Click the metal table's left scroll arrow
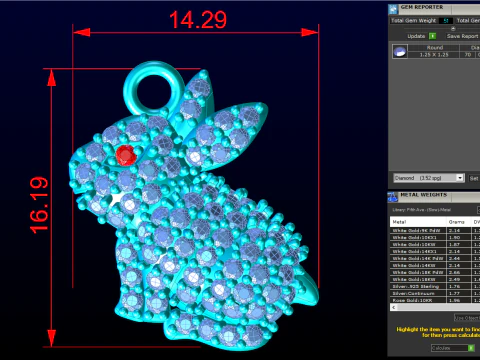Viewport: 480px width, 360px height. [x=394, y=307]
